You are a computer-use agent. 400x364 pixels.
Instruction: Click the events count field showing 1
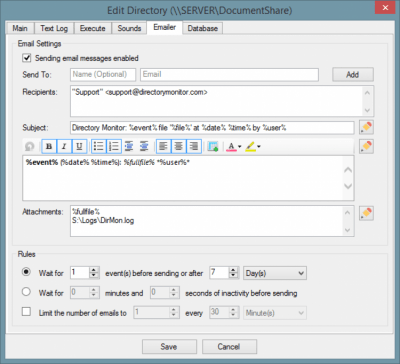point(80,273)
